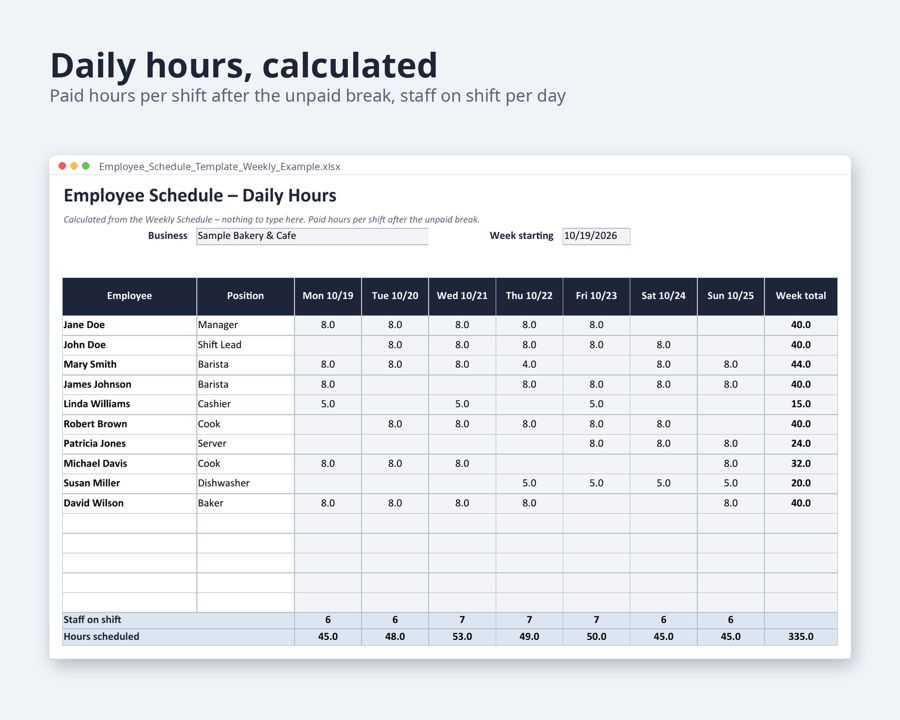Select Linda Williams's 15.0 week total
This screenshot has width=900, height=720.
pos(801,404)
